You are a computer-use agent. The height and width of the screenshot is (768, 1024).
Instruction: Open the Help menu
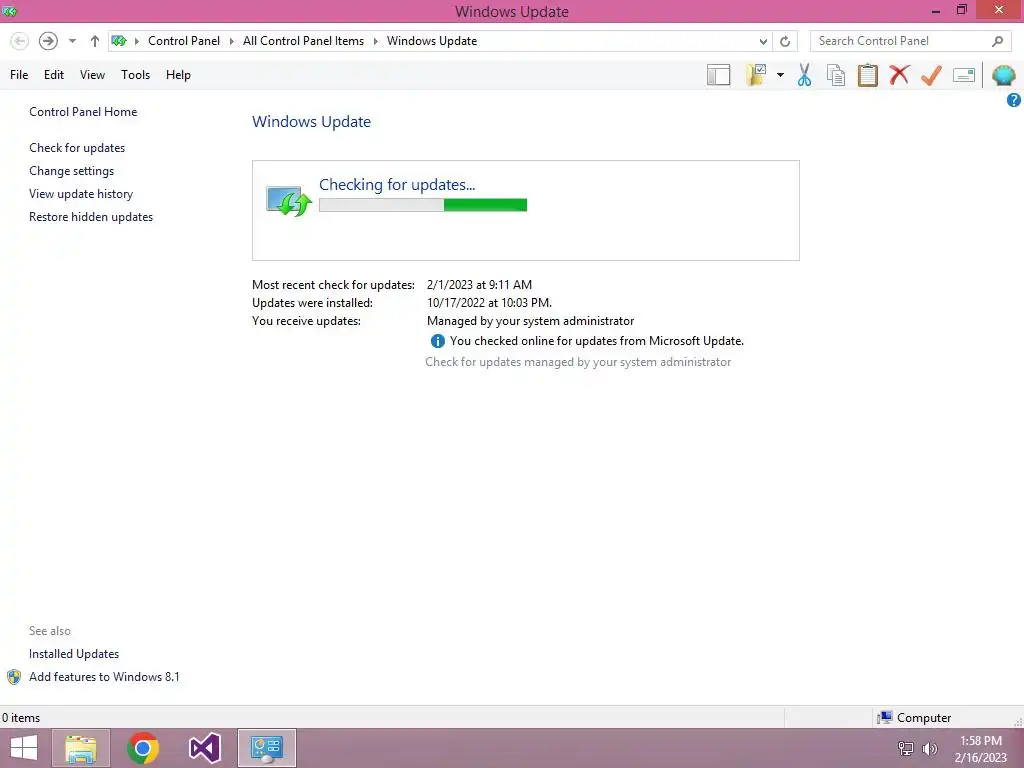tap(178, 75)
